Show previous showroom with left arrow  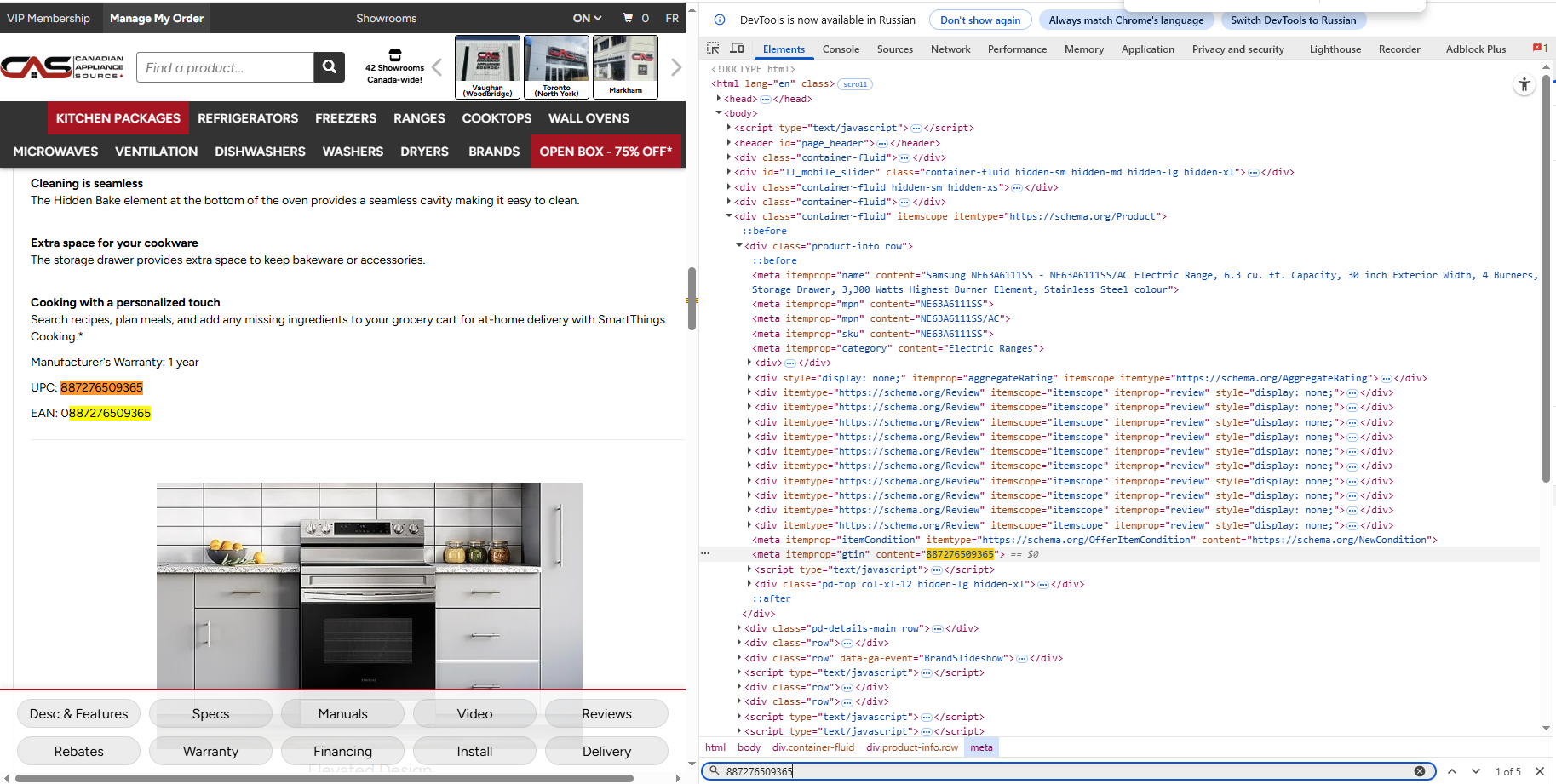tap(437, 67)
